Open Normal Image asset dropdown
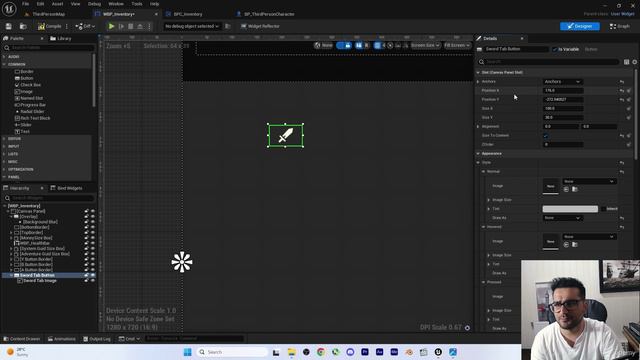The height and width of the screenshot is (360, 640). (x=589, y=181)
